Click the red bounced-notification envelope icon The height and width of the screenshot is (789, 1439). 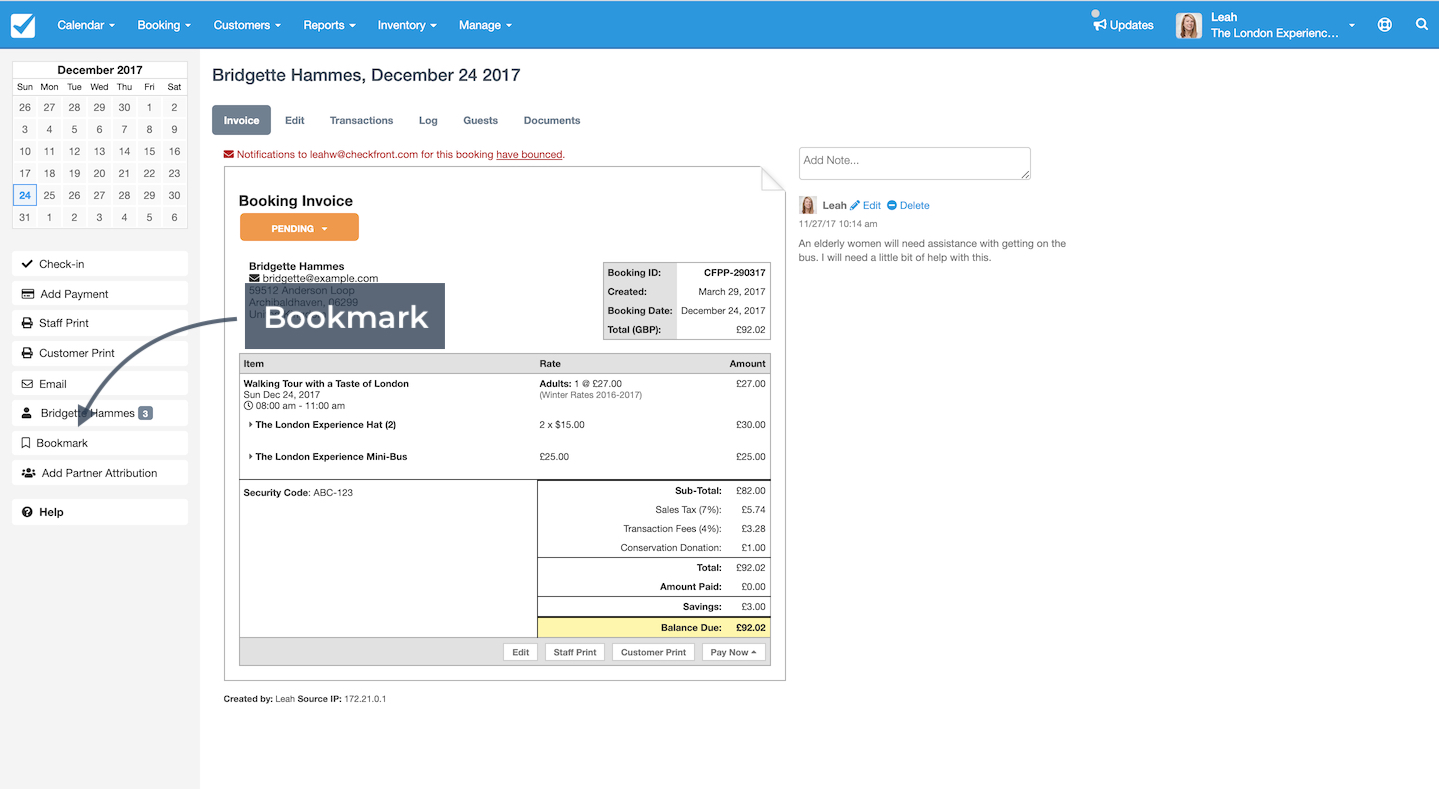pyautogui.click(x=228, y=155)
